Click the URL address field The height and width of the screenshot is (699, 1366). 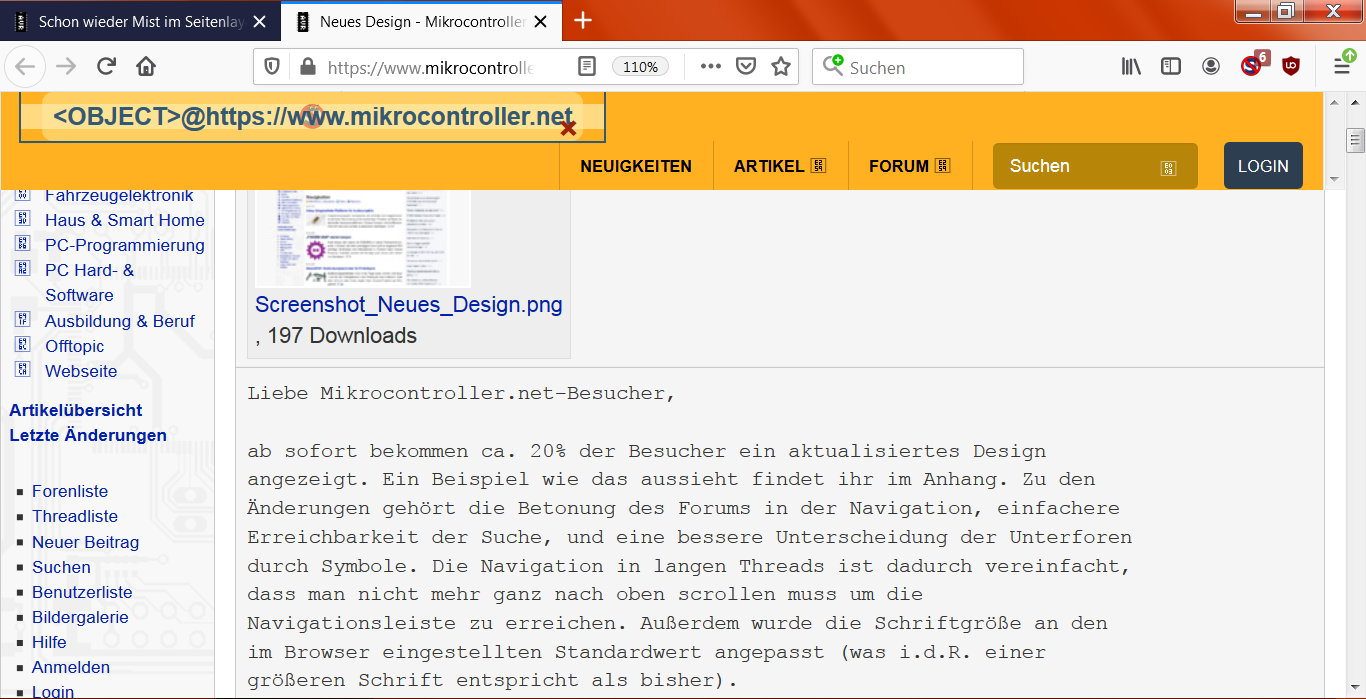pyautogui.click(x=430, y=67)
